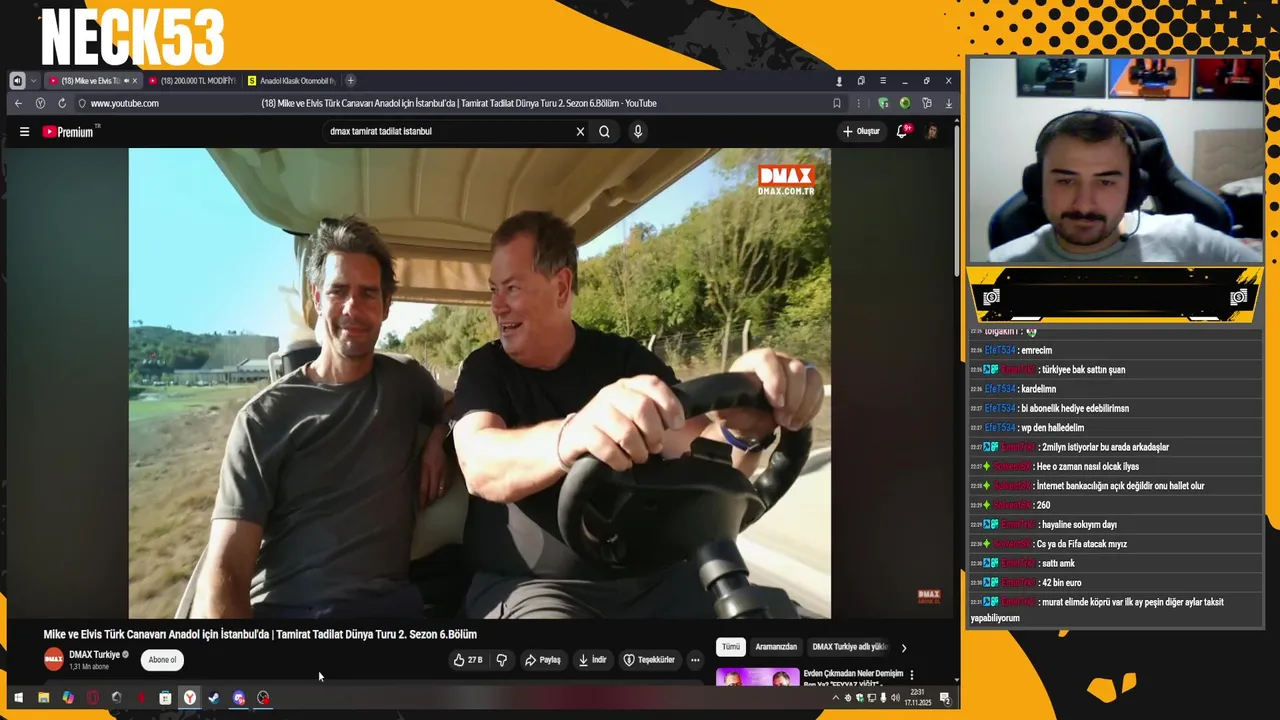
Task: Click the www.youtube.com address bar
Action: click(x=124, y=103)
